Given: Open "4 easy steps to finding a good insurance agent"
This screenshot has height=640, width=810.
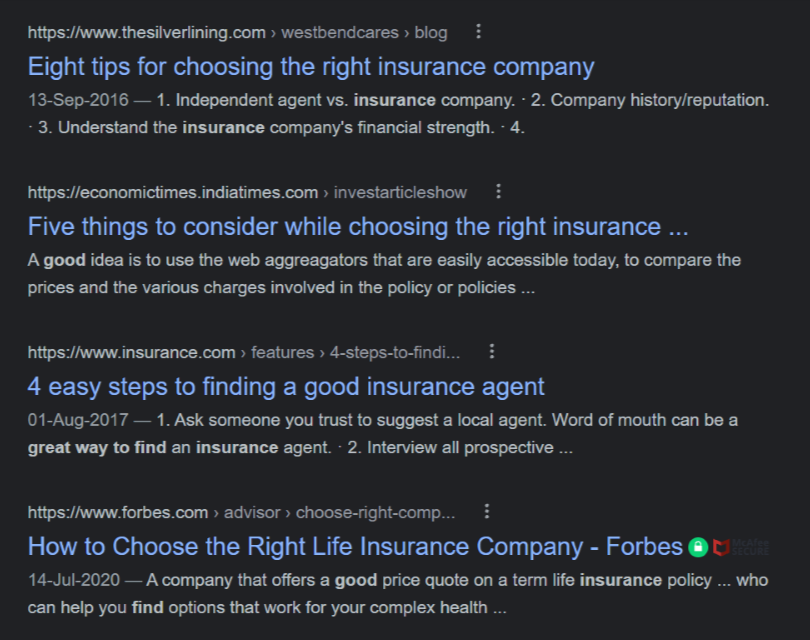Looking at the screenshot, I should (x=286, y=387).
